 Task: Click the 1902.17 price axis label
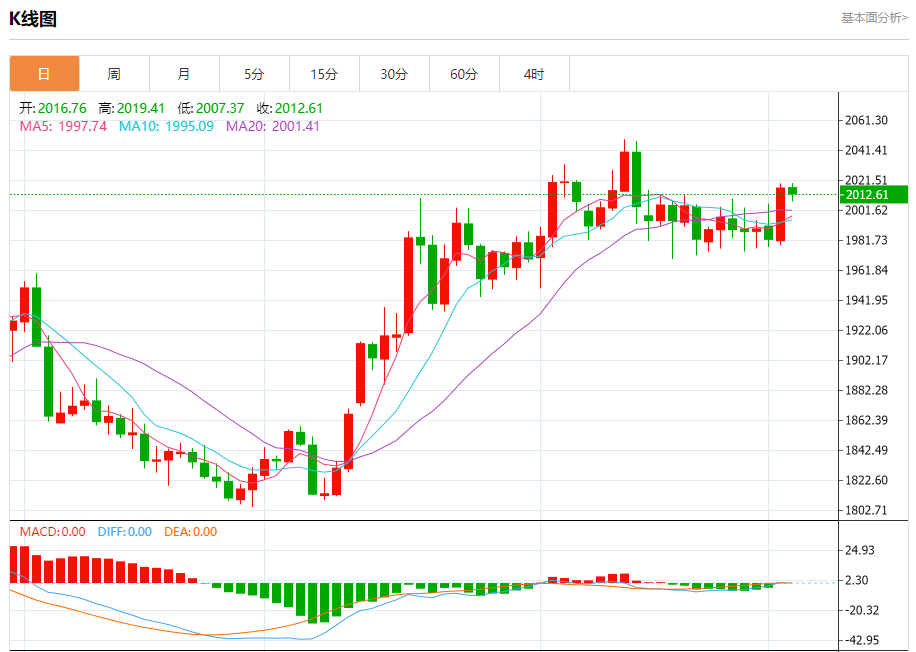click(x=866, y=360)
